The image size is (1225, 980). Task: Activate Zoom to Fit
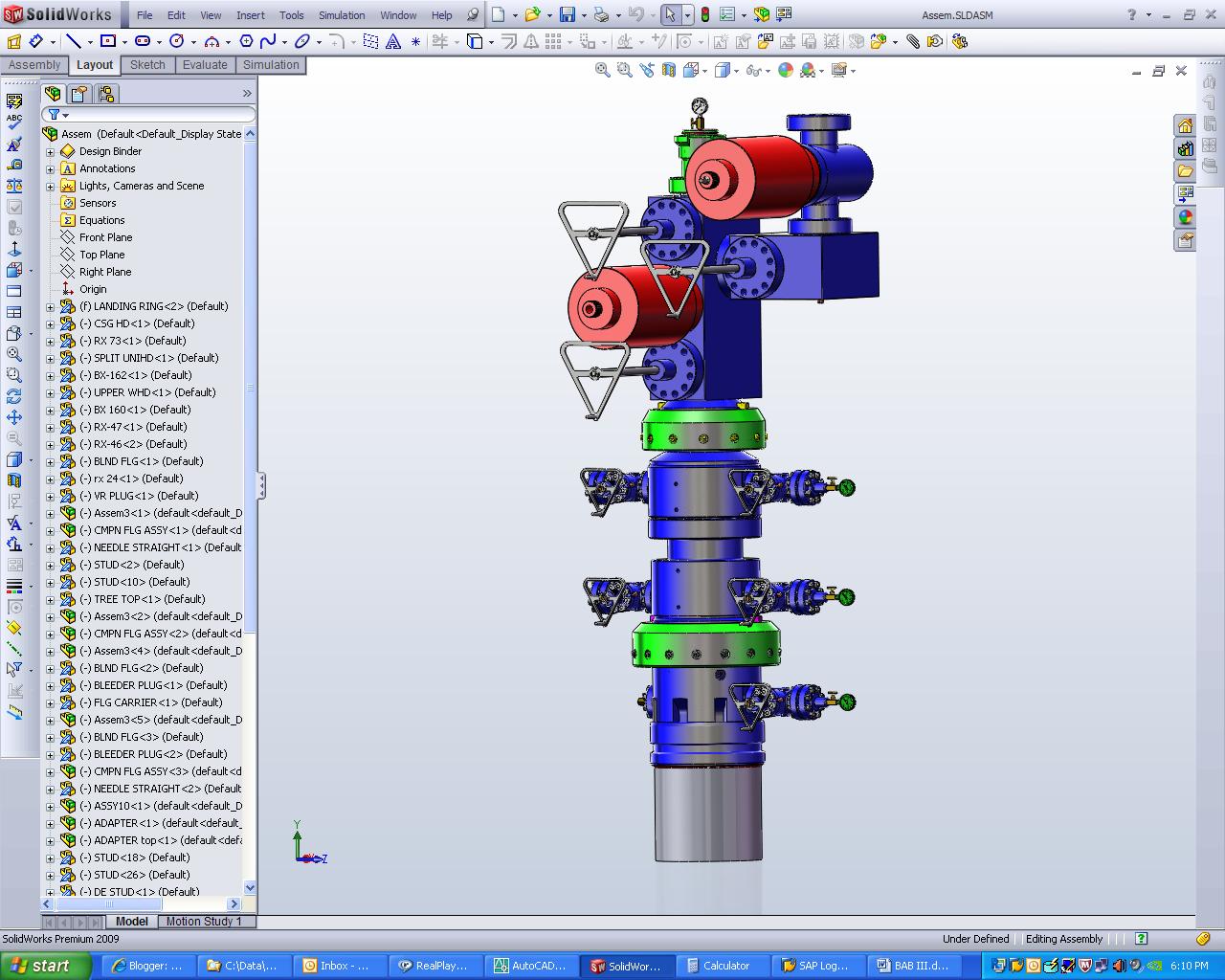[602, 71]
